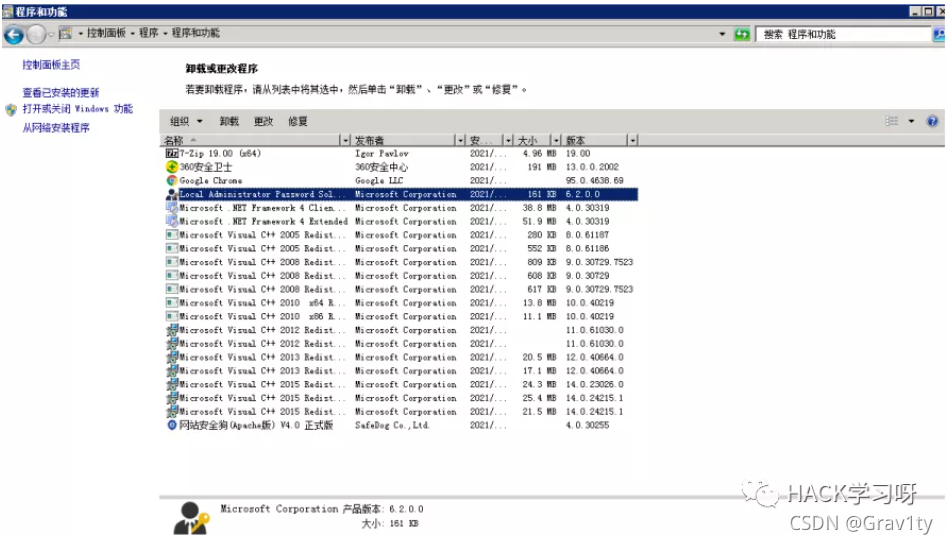Click into the 搜索 程序和功能 search box
This screenshot has width=948, height=544.
click(x=843, y=34)
